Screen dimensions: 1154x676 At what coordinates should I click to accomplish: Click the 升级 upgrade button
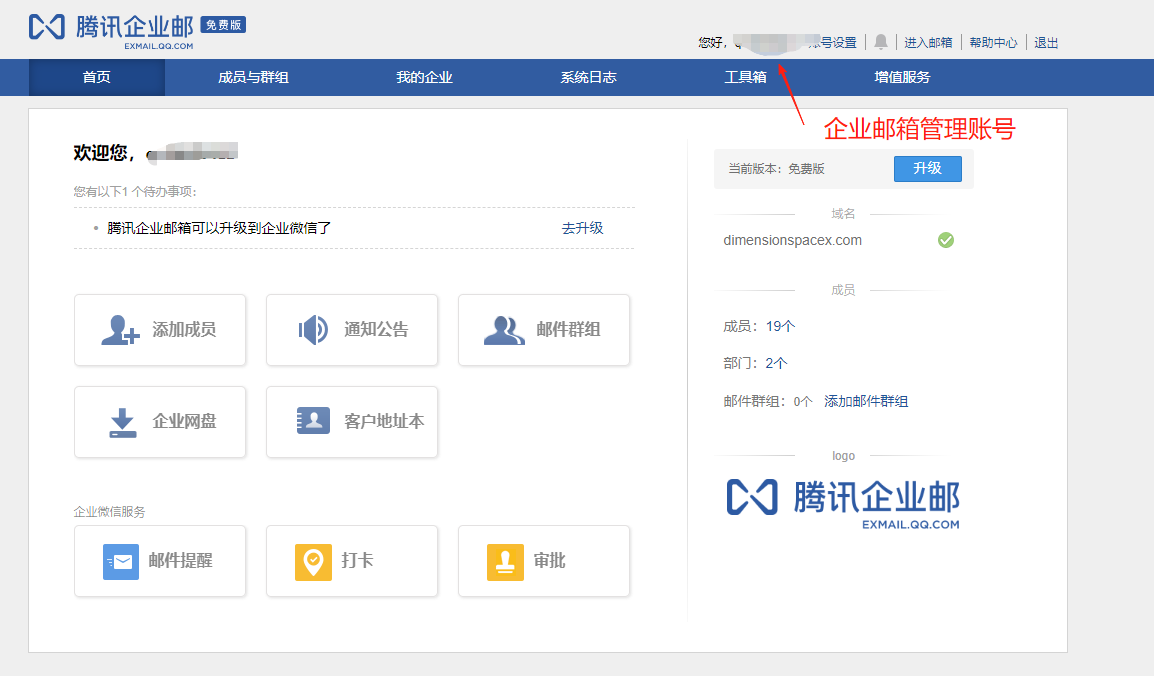click(x=927, y=168)
